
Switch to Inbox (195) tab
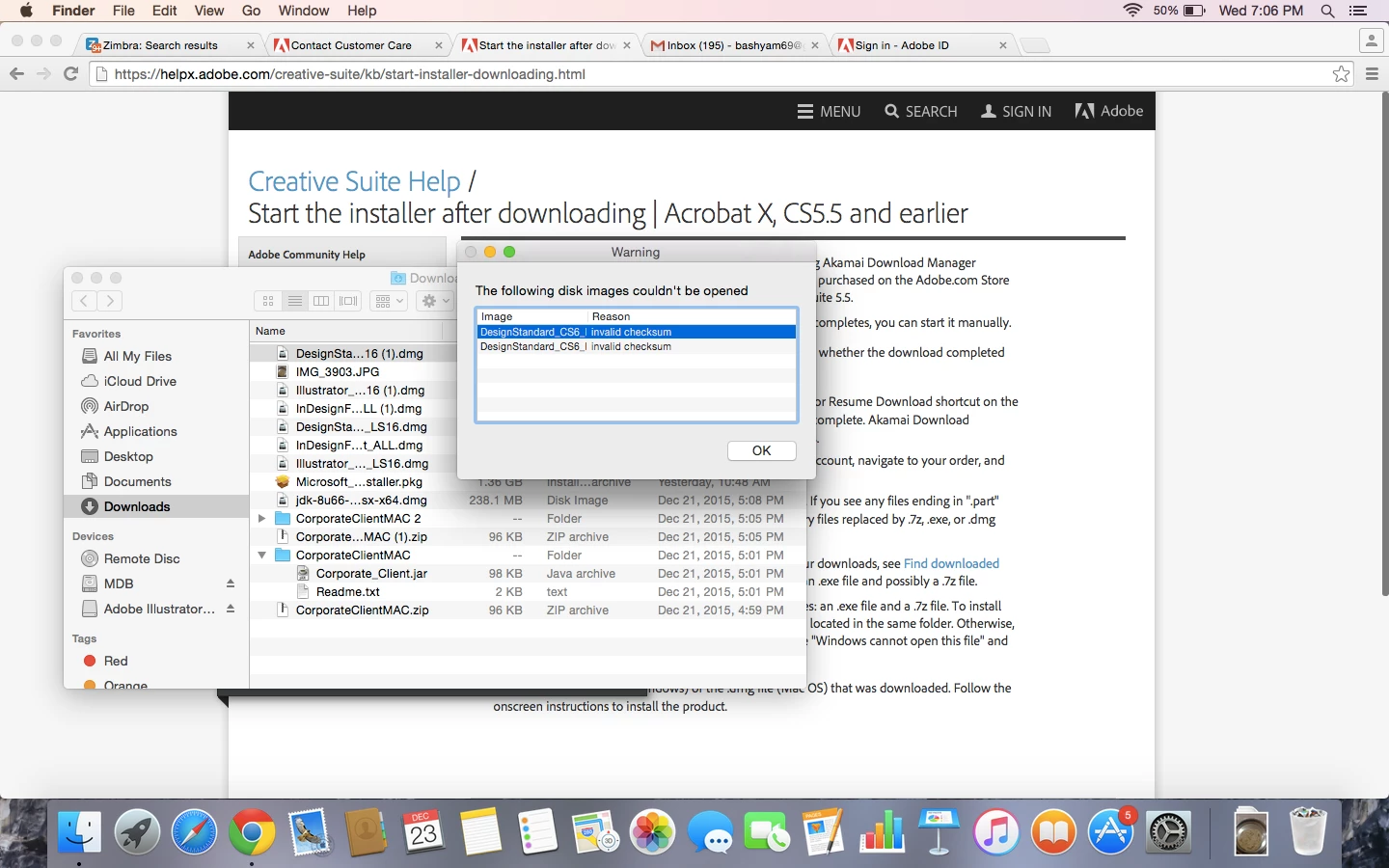pyautogui.click(x=733, y=45)
